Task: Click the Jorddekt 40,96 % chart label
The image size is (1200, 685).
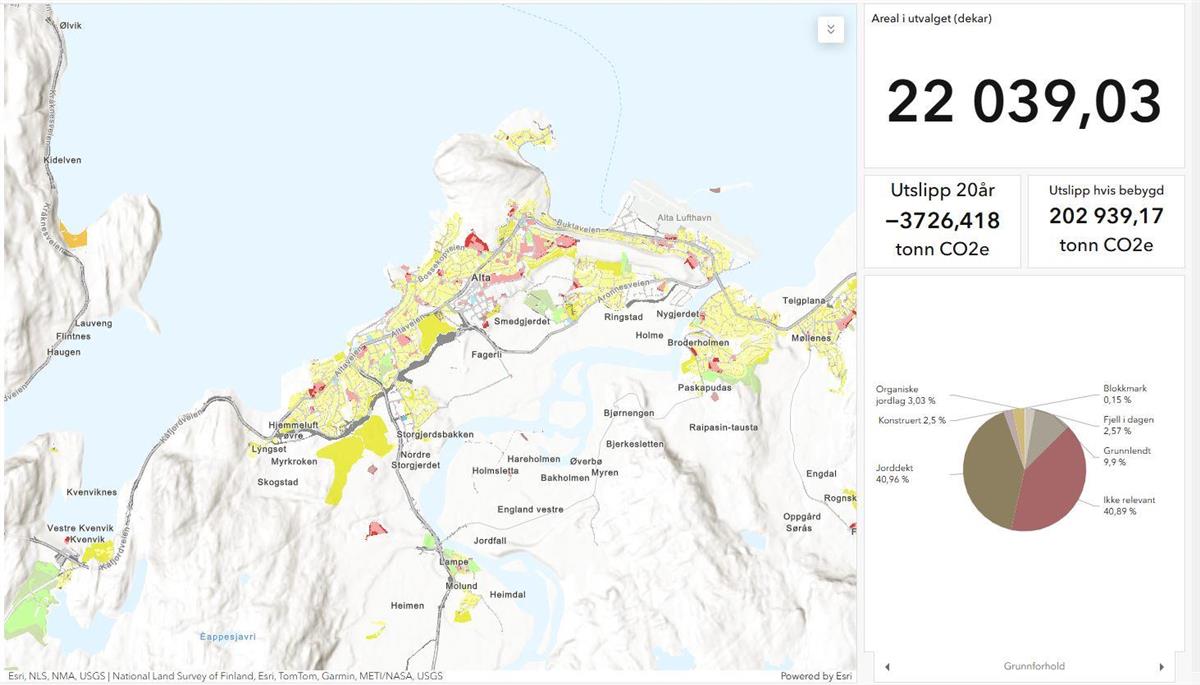Action: (897, 473)
